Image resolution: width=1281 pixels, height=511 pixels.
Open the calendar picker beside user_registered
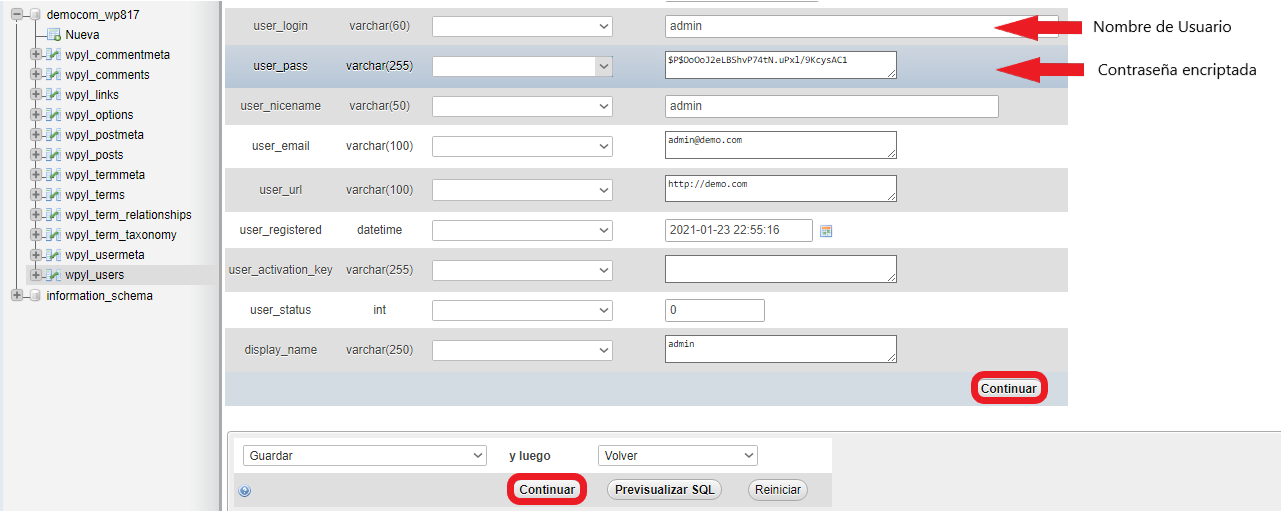(x=826, y=231)
